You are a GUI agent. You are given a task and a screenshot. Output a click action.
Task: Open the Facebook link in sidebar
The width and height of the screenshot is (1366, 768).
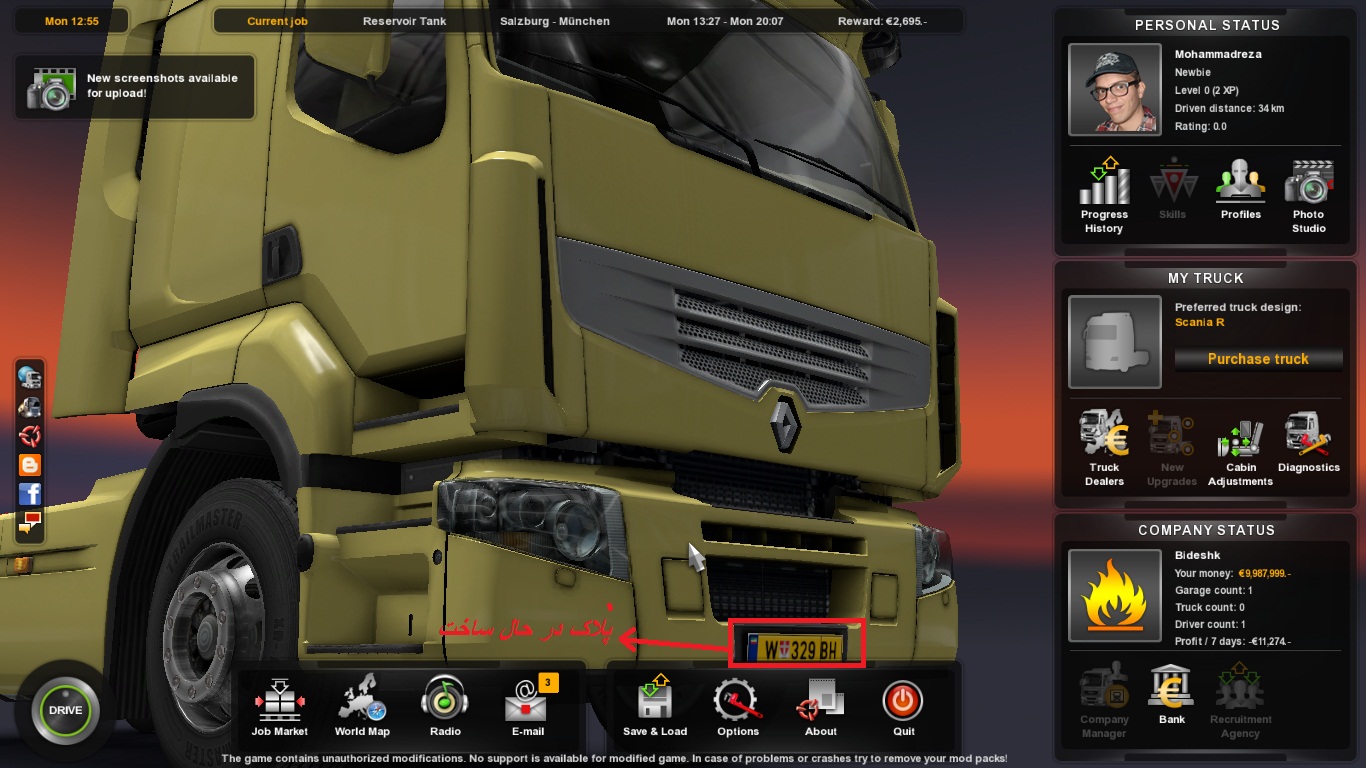pyautogui.click(x=30, y=494)
